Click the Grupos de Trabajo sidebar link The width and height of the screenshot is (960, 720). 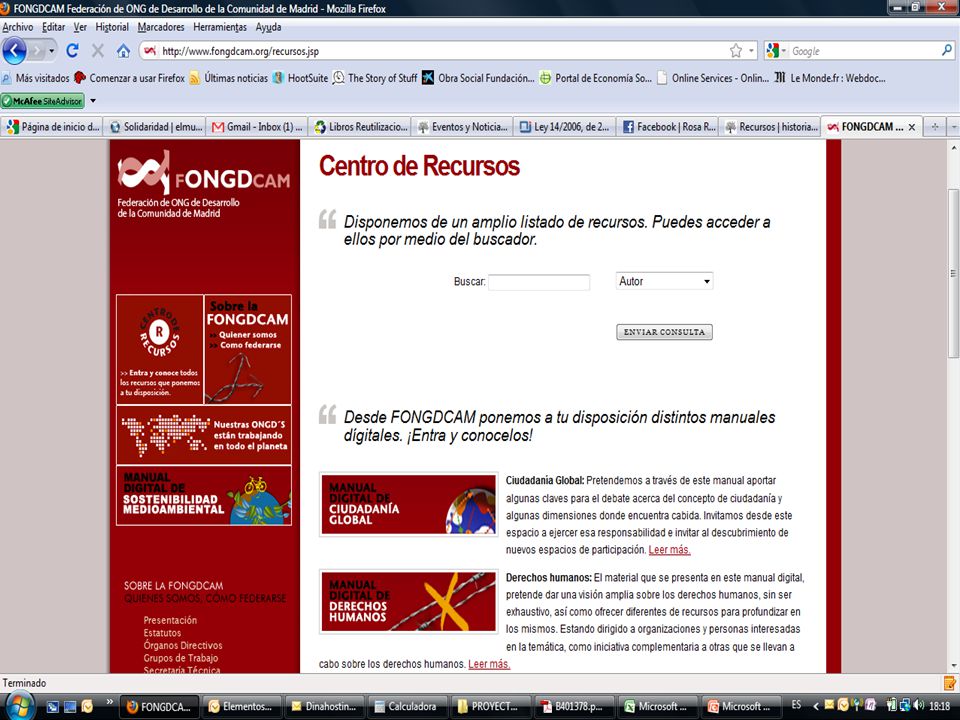pos(181,658)
